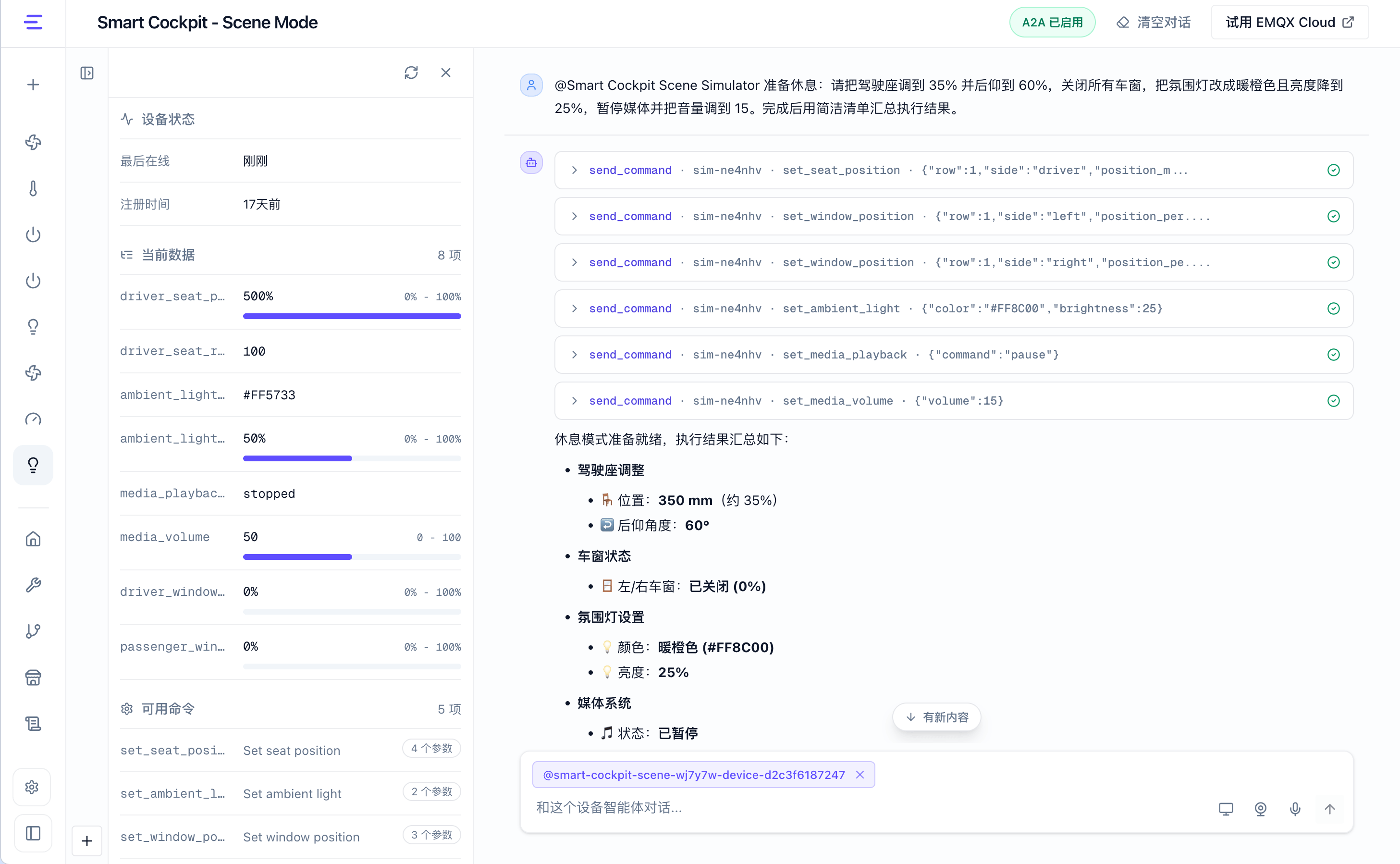Open the settings gear in the sidebar
1400x864 pixels.
click(32, 787)
